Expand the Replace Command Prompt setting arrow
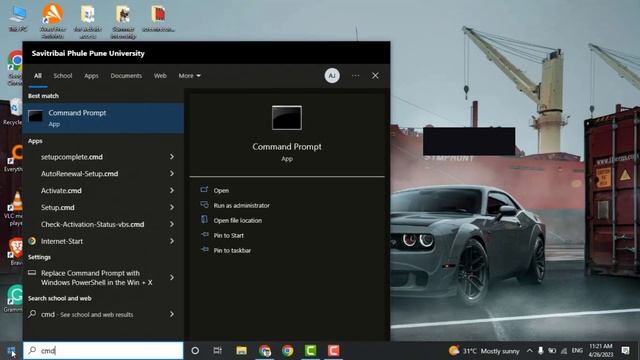640x360 pixels. (x=172, y=278)
